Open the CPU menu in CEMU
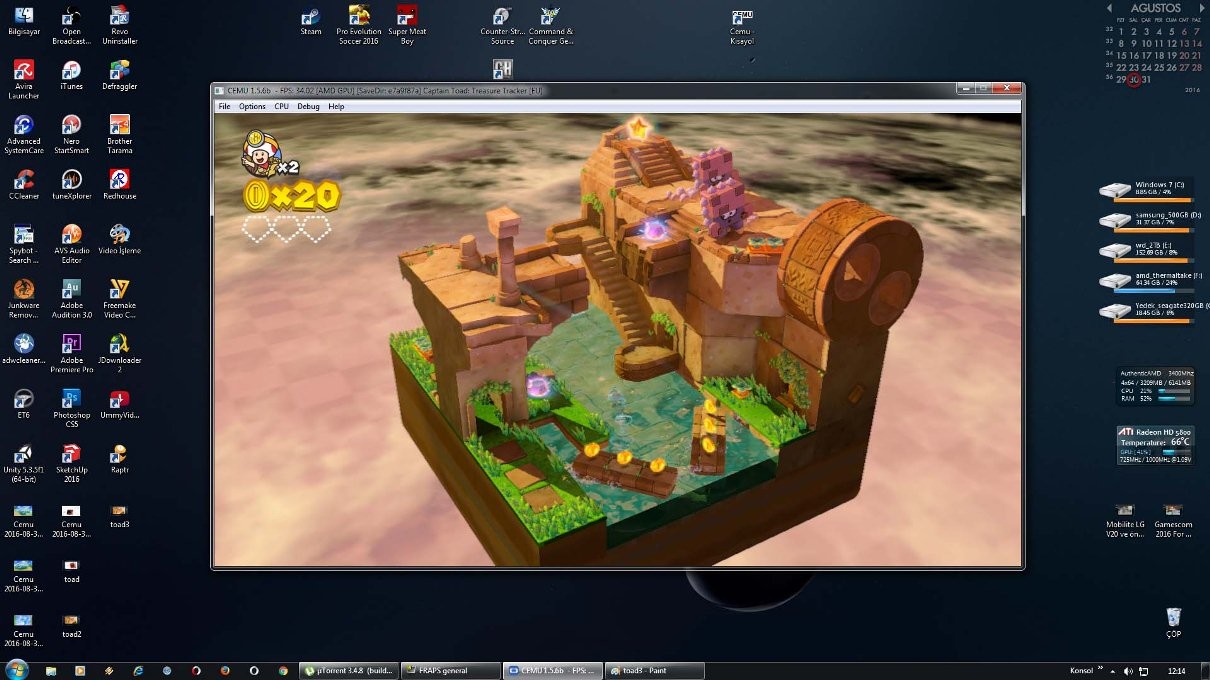Viewport: 1210px width, 680px height. pyautogui.click(x=281, y=106)
